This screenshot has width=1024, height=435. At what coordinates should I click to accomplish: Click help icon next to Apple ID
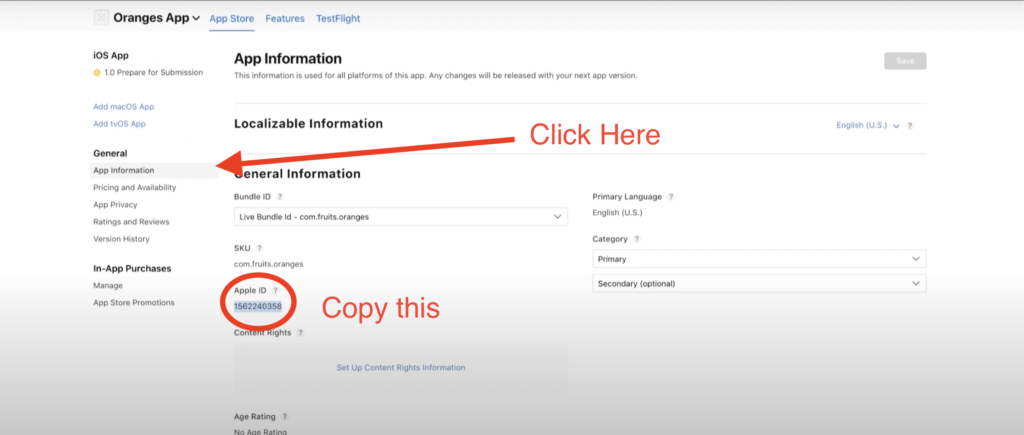click(276, 290)
